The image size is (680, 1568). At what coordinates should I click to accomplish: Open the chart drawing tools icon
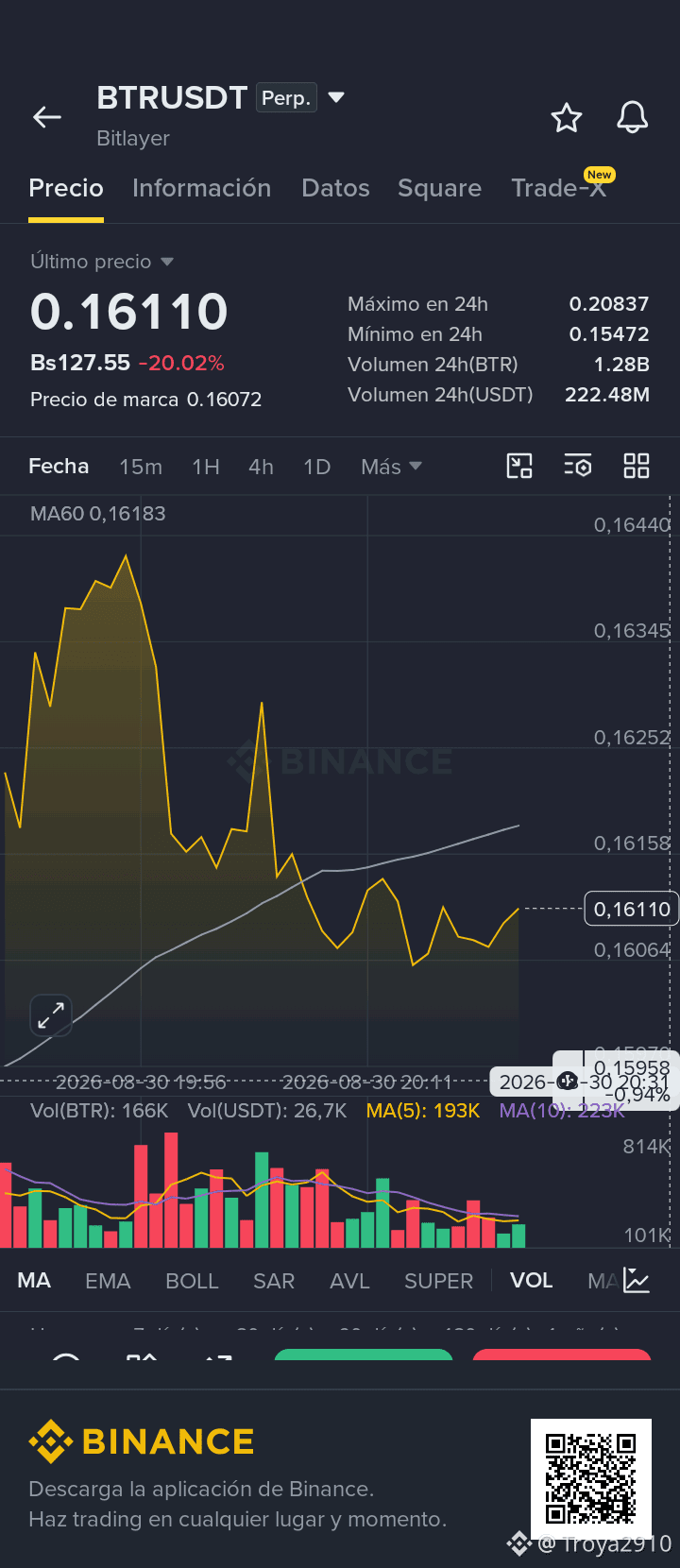[519, 466]
